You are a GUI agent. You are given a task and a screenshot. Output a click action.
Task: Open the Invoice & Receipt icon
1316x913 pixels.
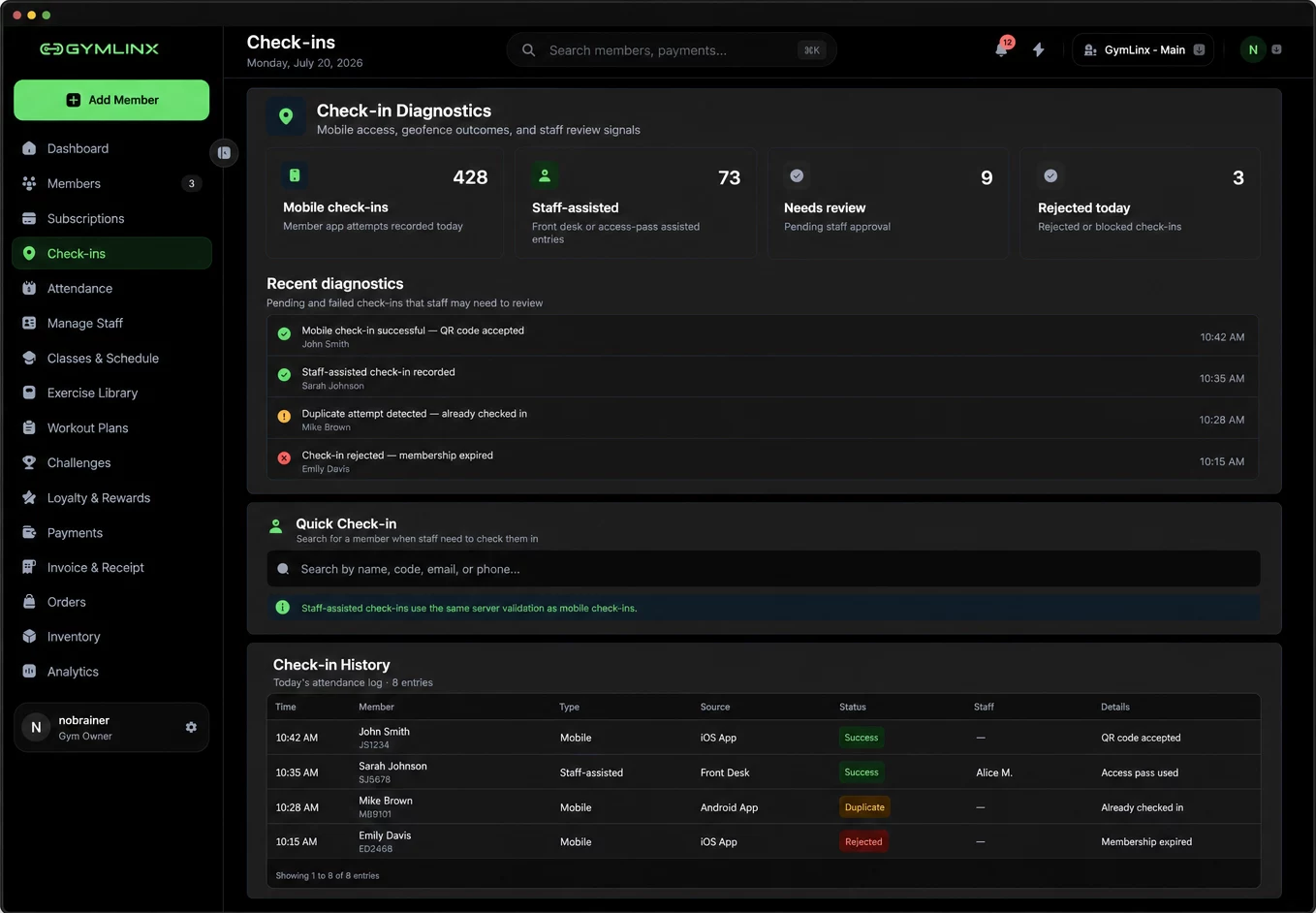pos(29,567)
